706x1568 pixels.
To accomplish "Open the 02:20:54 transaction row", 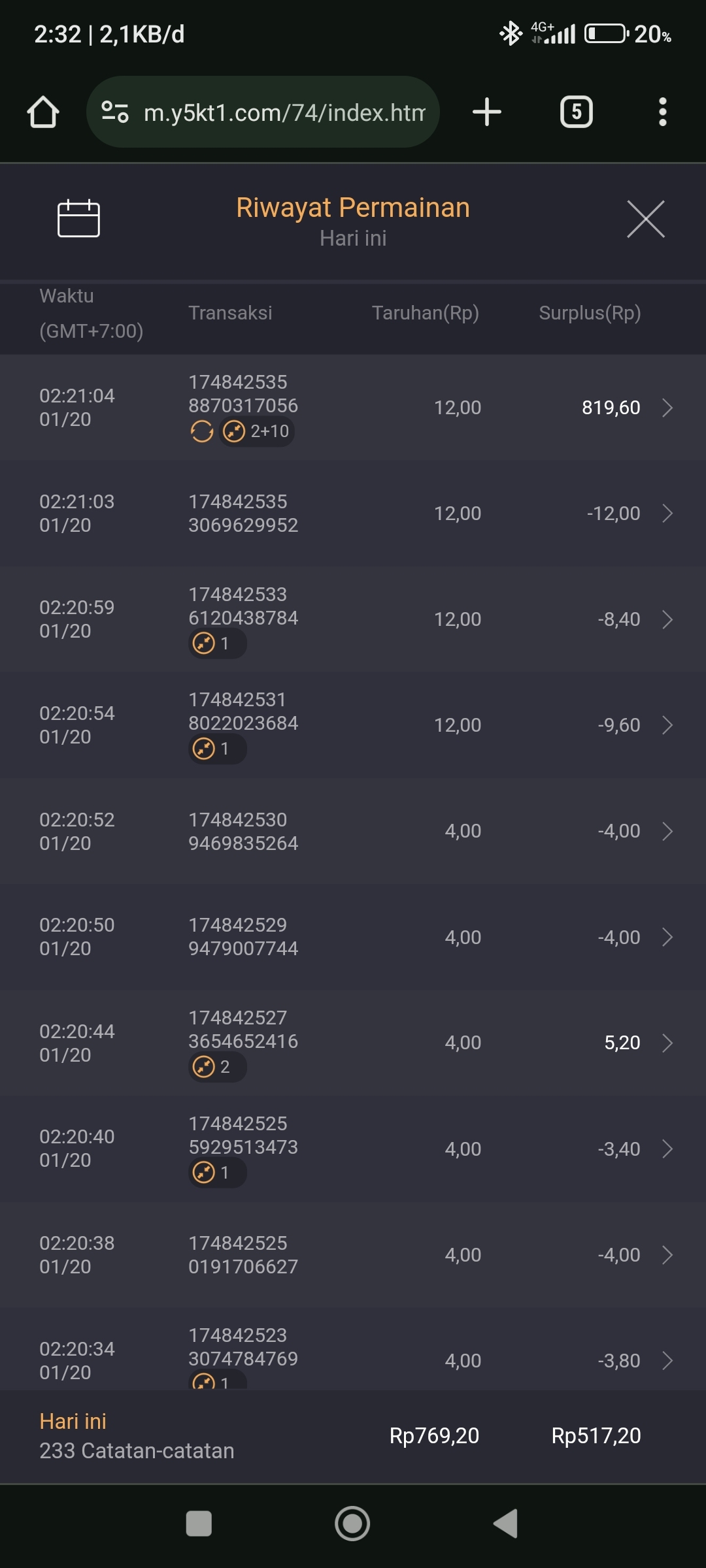I will tap(353, 725).
